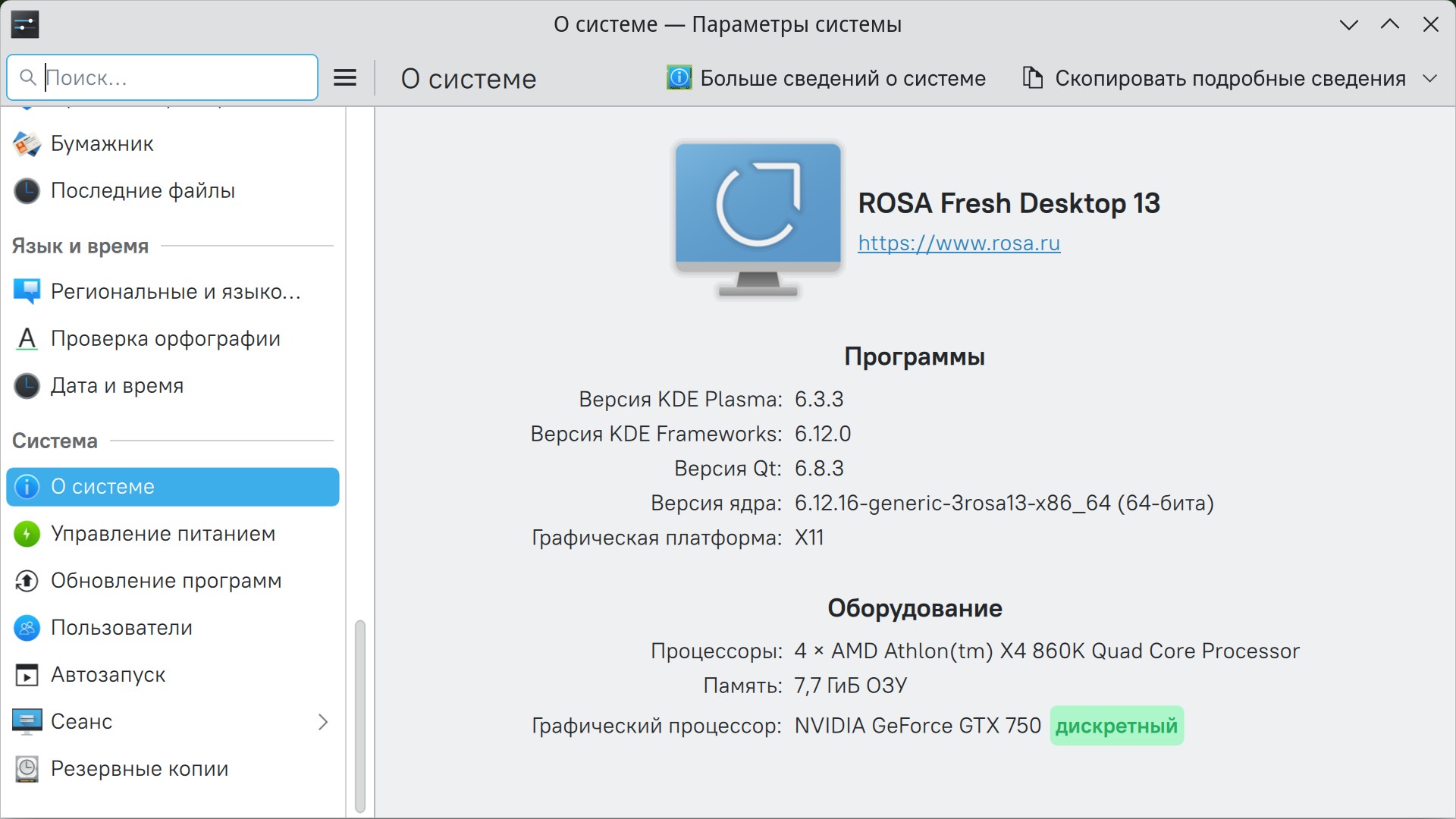
Task: Open the Users (Пользователи) icon
Action: [27, 628]
